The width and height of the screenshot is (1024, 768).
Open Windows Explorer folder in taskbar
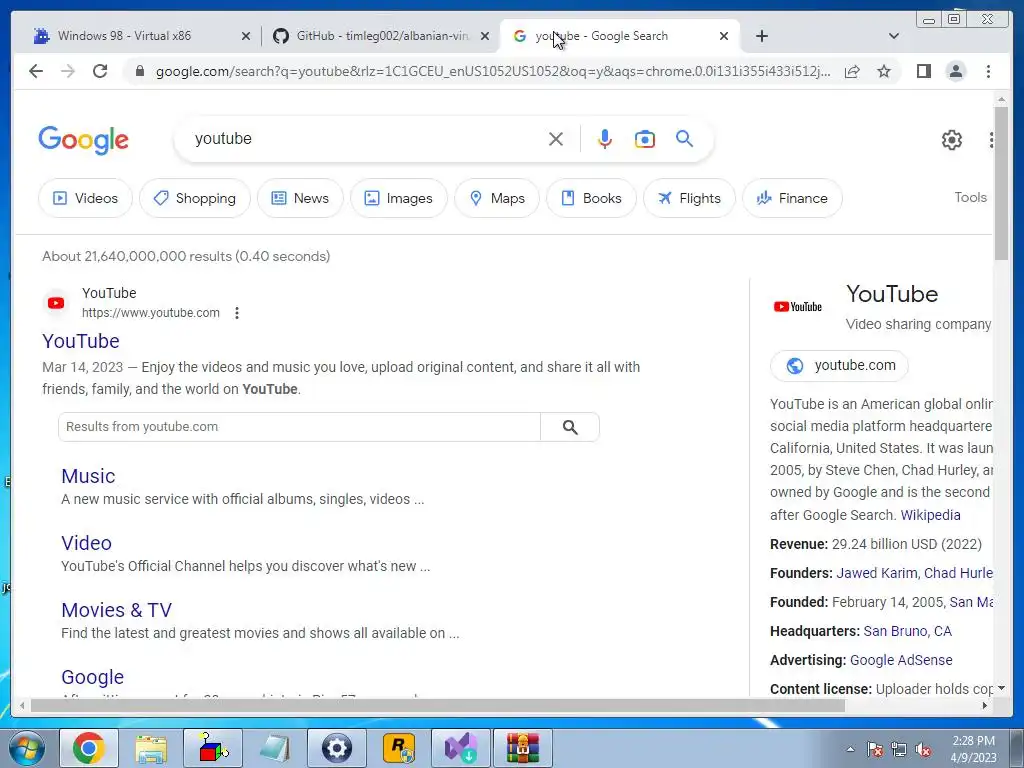tap(151, 748)
